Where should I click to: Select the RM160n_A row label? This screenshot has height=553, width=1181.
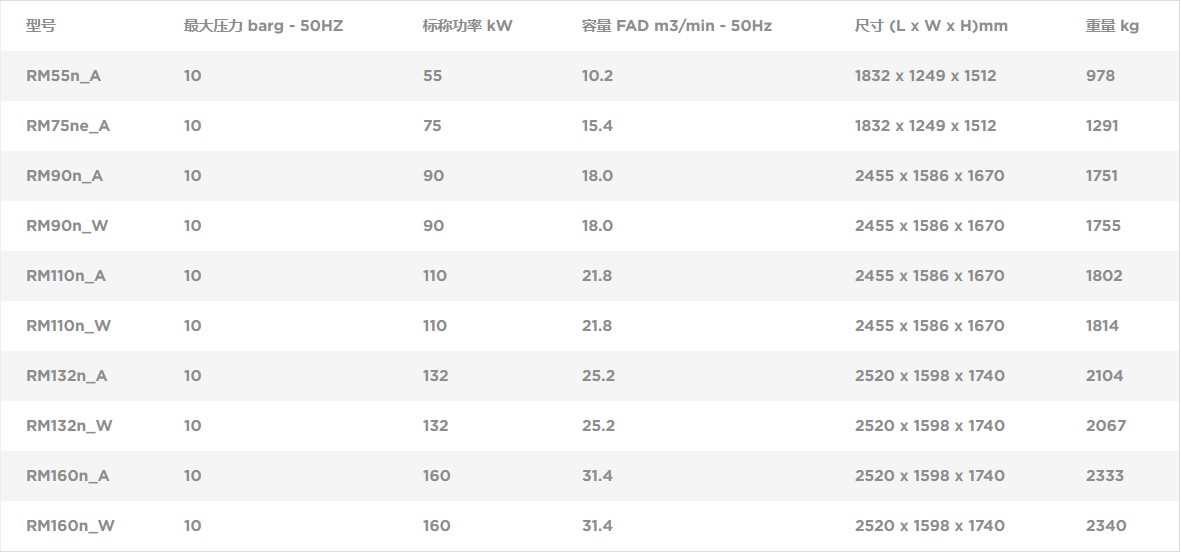point(68,475)
